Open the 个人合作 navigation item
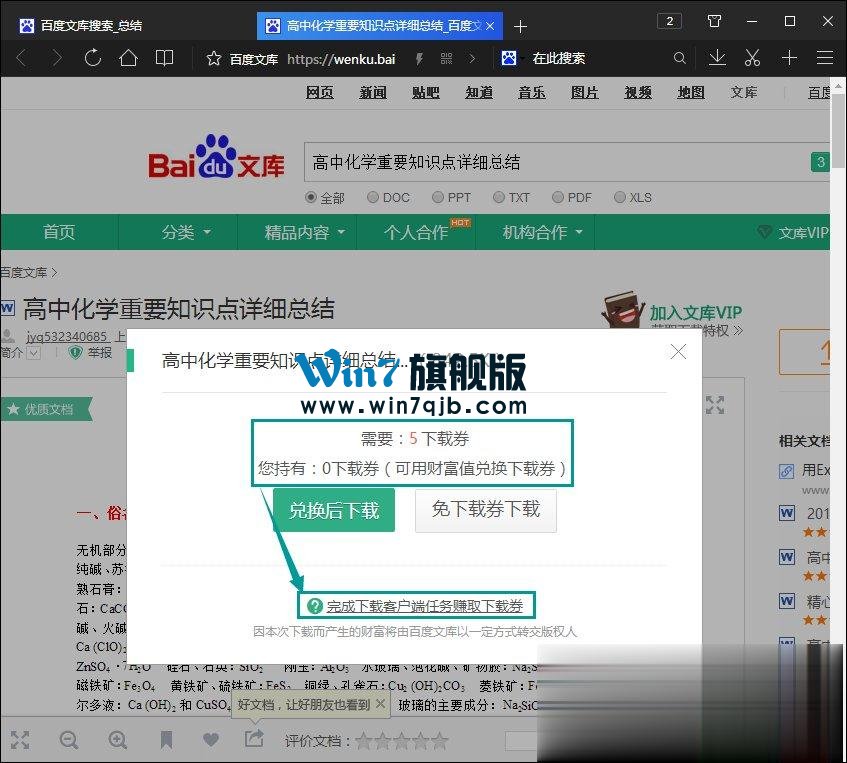Image resolution: width=847 pixels, height=763 pixels. coord(416,232)
